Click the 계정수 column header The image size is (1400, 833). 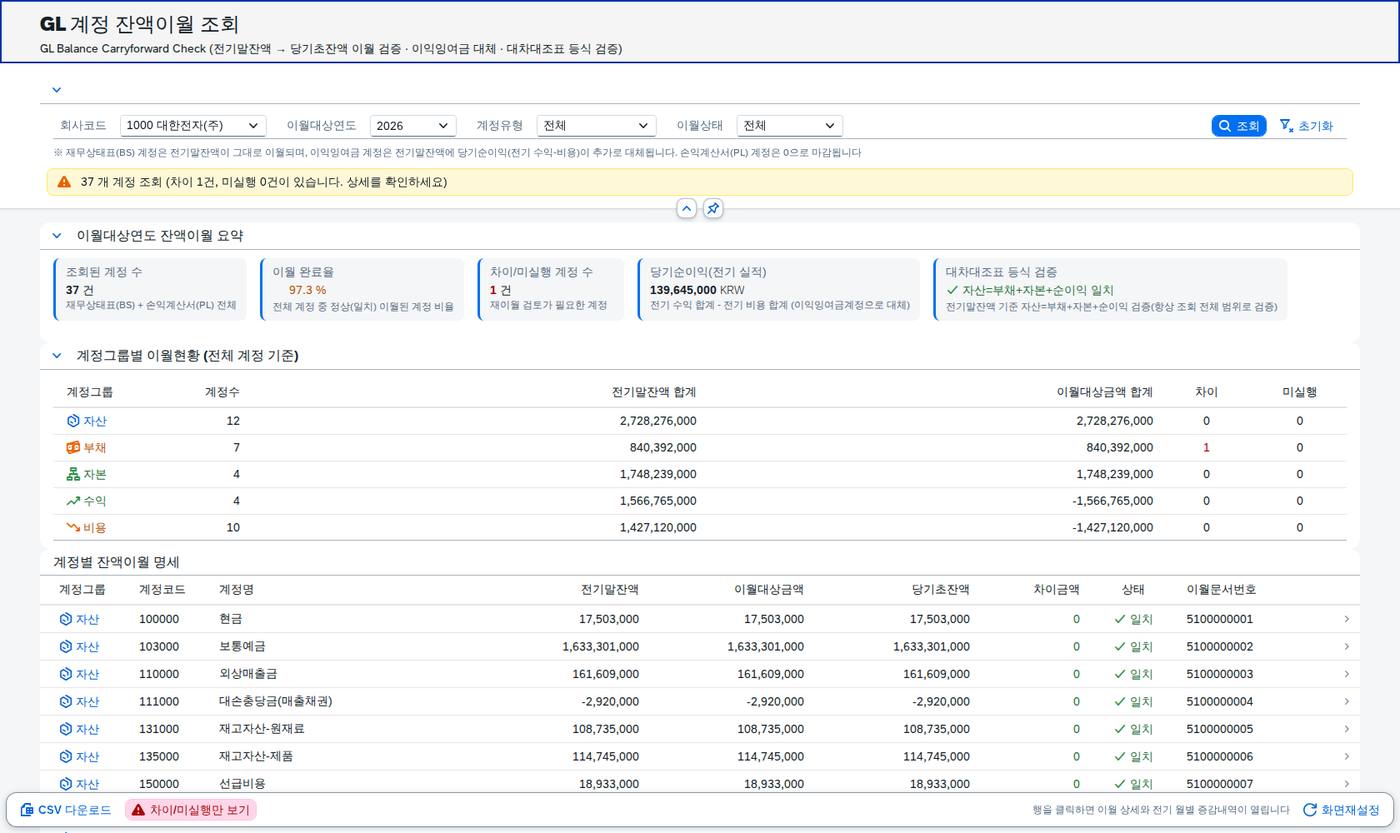(222, 392)
